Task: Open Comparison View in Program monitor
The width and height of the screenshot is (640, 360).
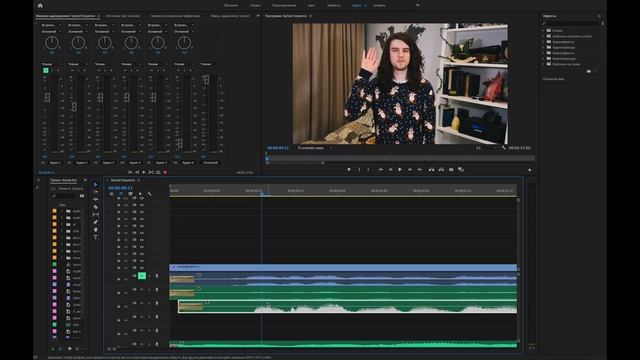Action: point(461,169)
